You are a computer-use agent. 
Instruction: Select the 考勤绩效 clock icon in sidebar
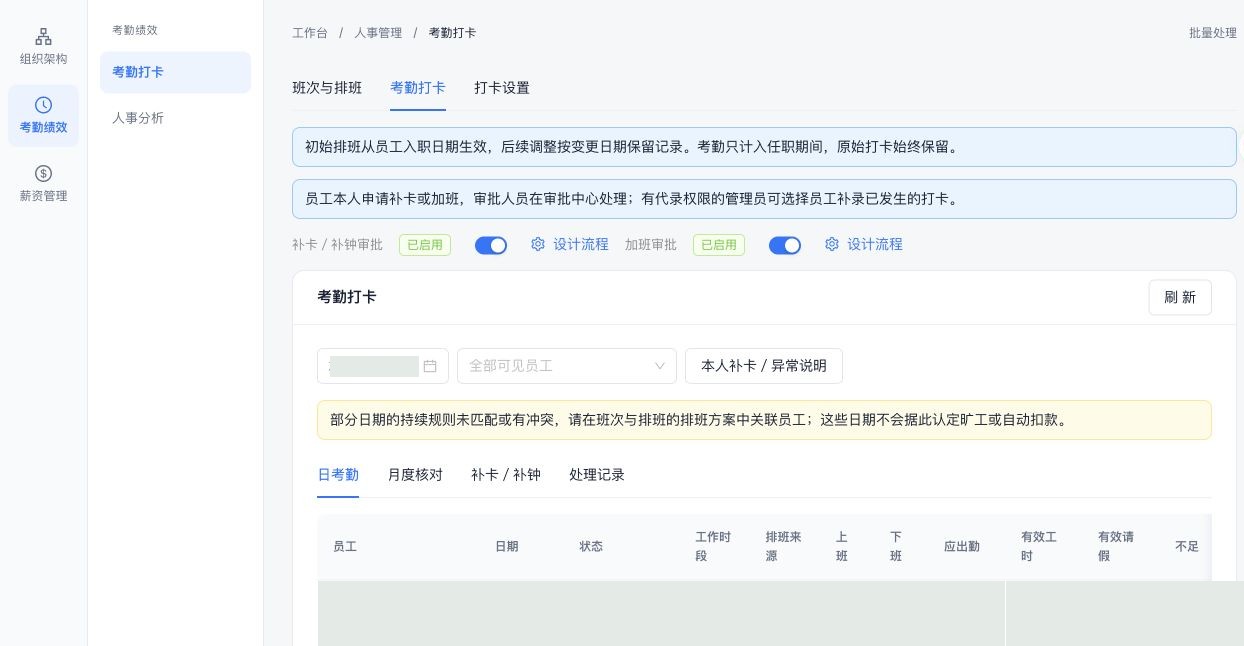pyautogui.click(x=43, y=105)
